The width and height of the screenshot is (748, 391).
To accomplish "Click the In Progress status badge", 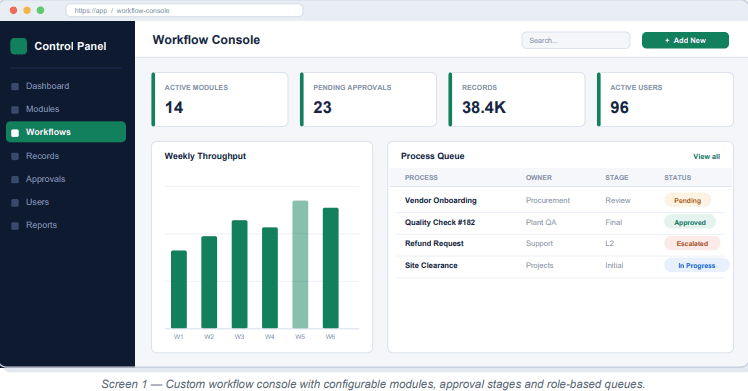I will [x=696, y=265].
